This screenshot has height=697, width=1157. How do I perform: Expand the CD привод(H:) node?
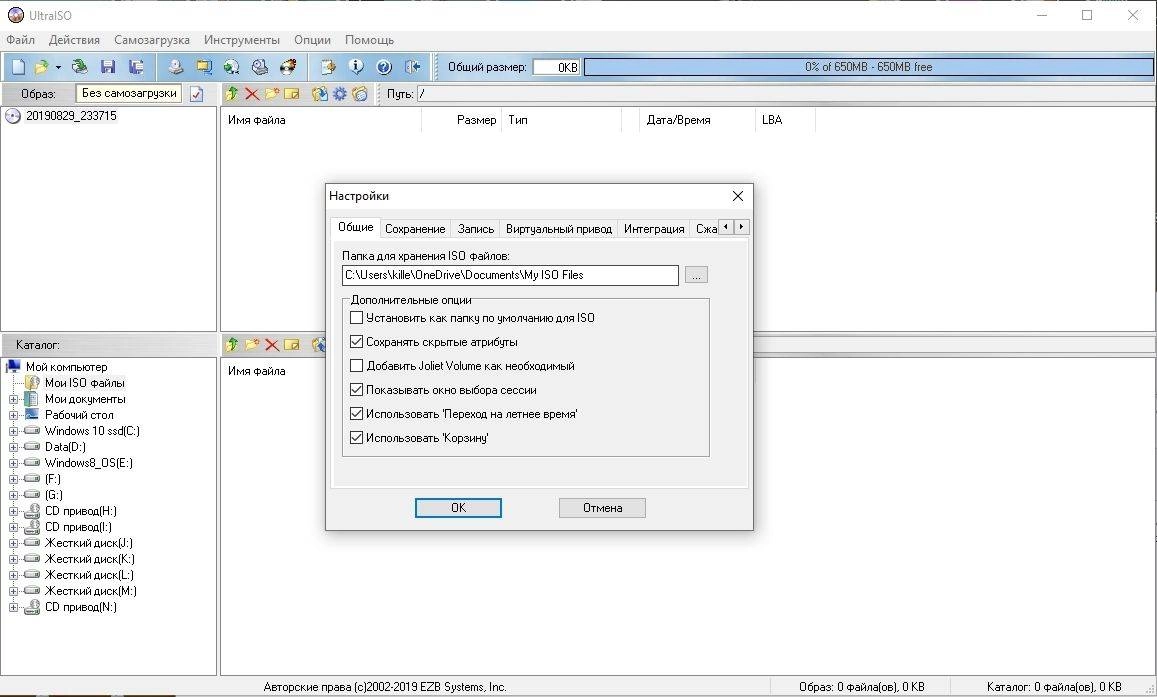coord(13,511)
